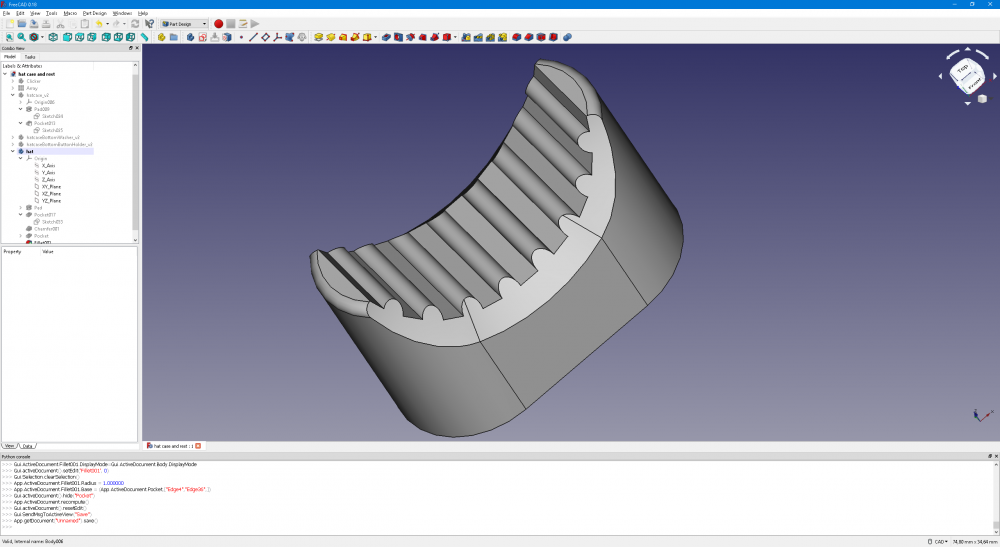Click the red macro record button
1000x547 pixels.
coord(218,23)
